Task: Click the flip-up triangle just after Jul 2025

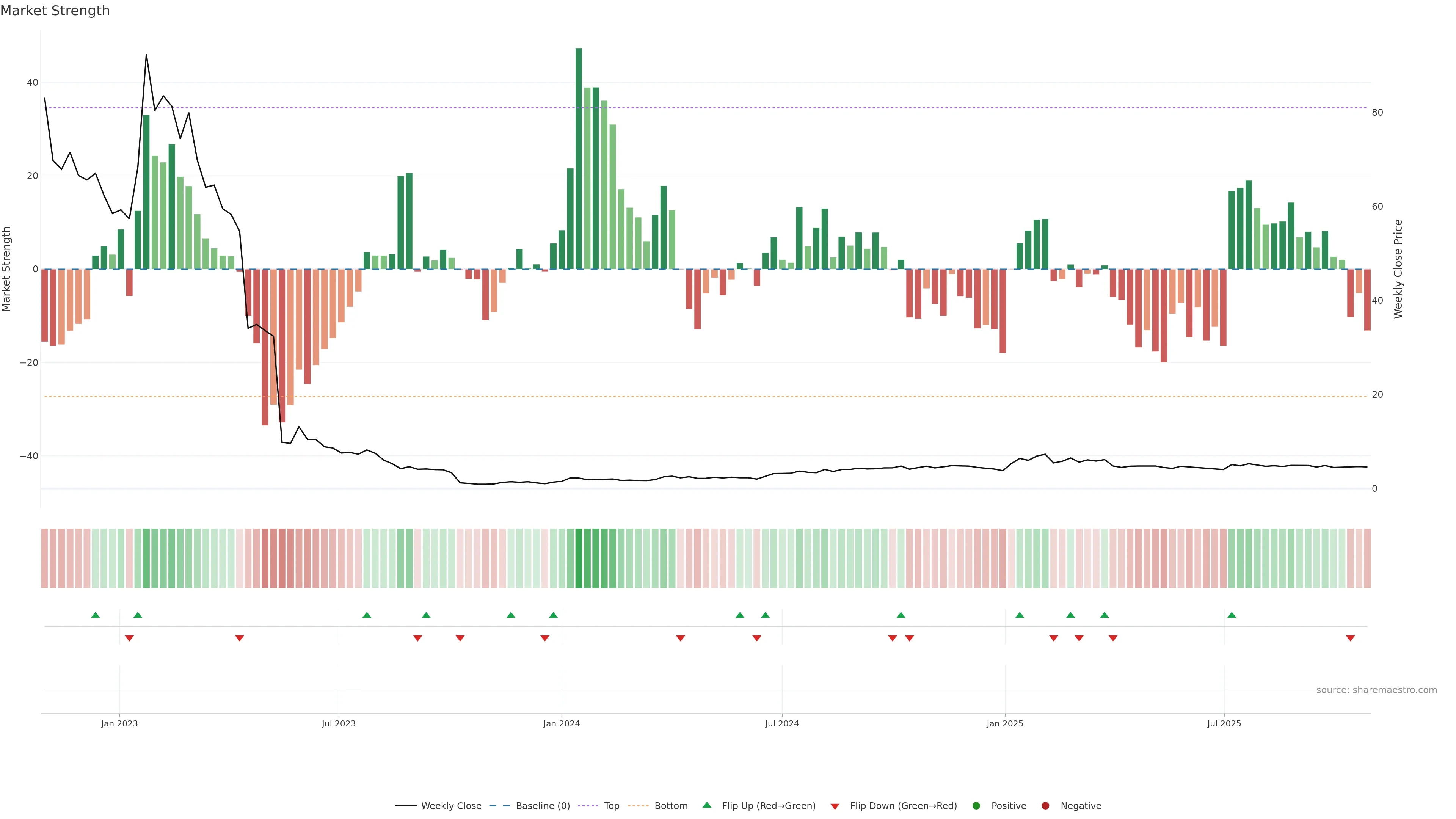Action: click(1232, 615)
